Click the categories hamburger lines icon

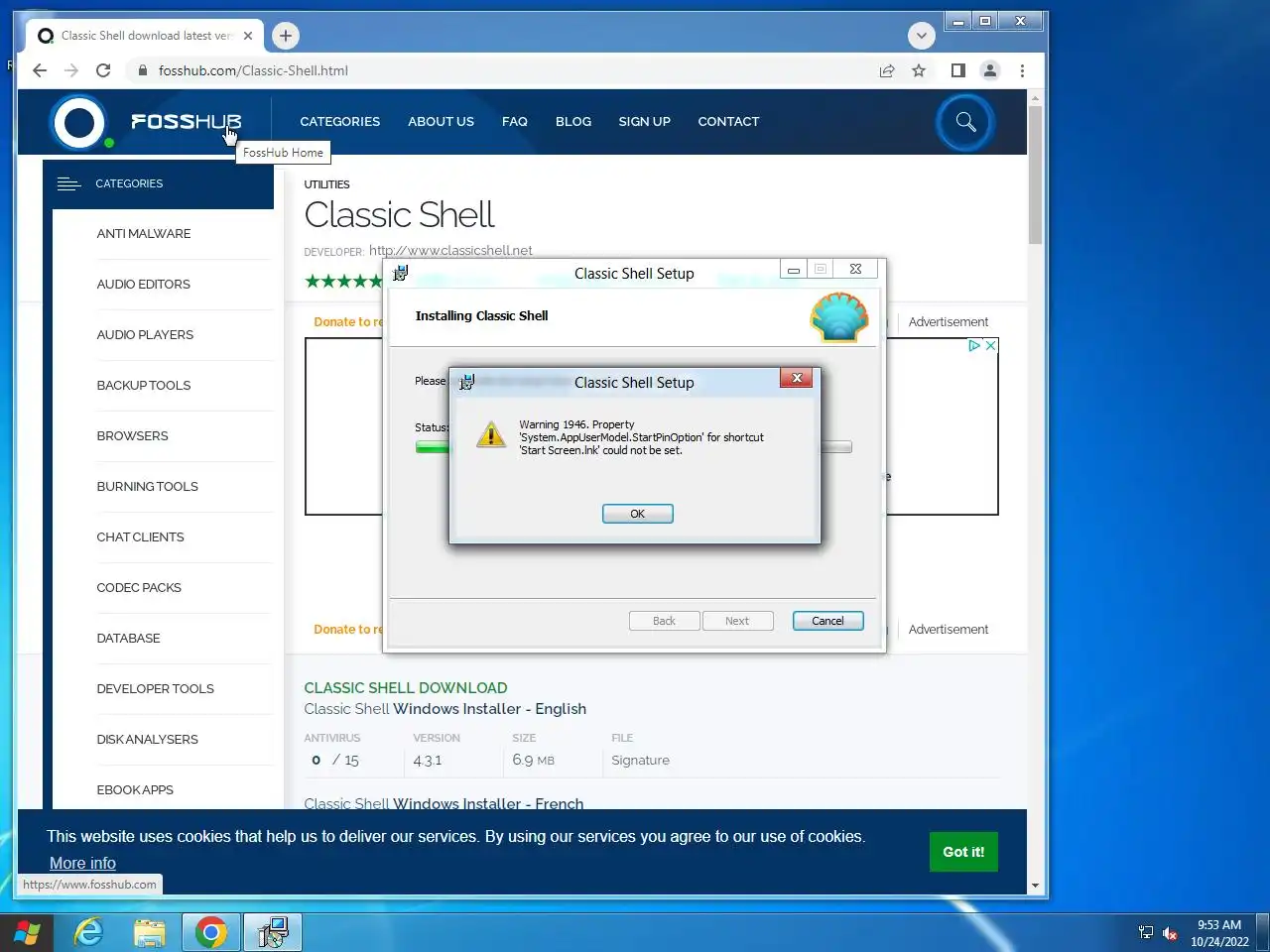click(68, 183)
